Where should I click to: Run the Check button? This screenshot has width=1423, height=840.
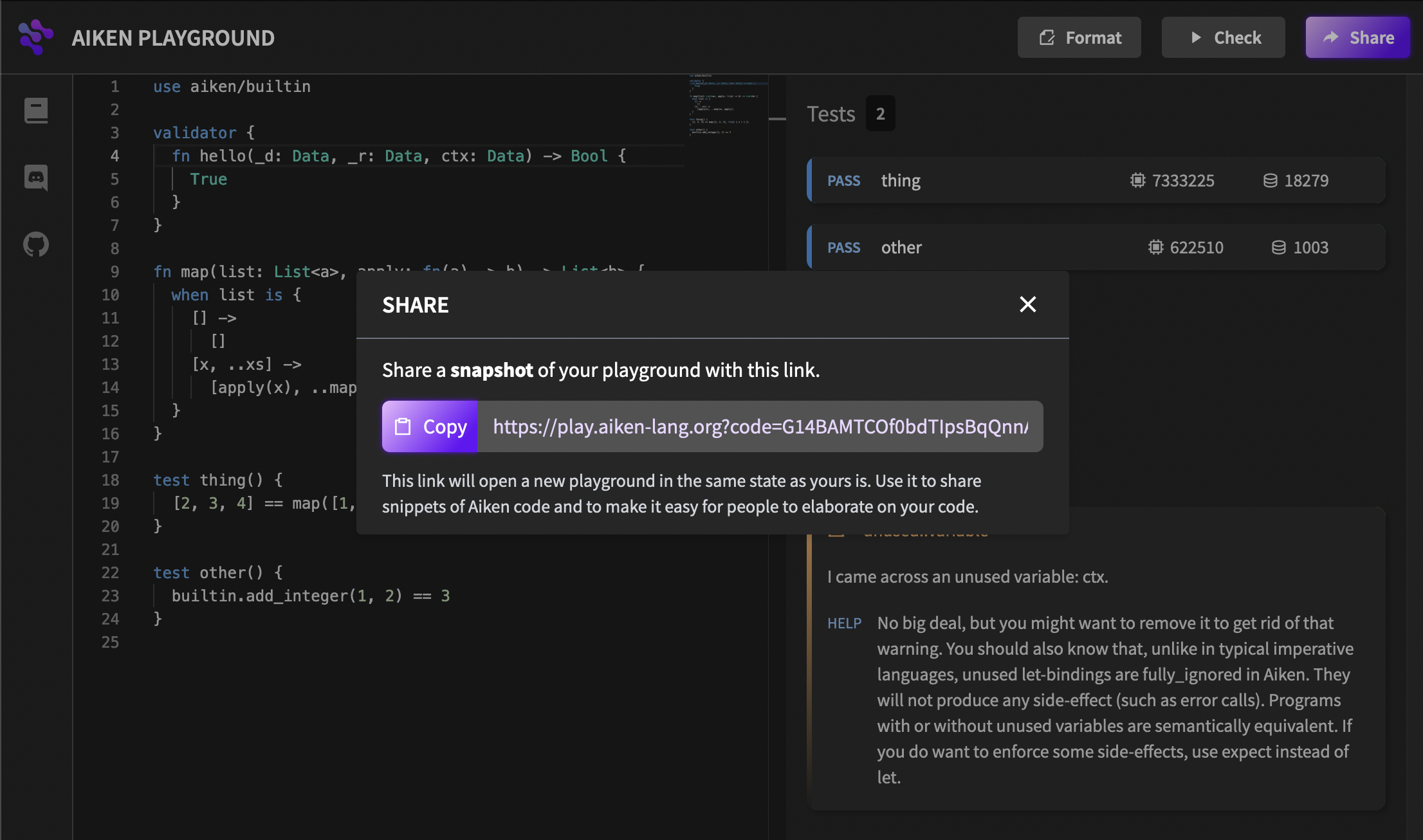coord(1223,37)
